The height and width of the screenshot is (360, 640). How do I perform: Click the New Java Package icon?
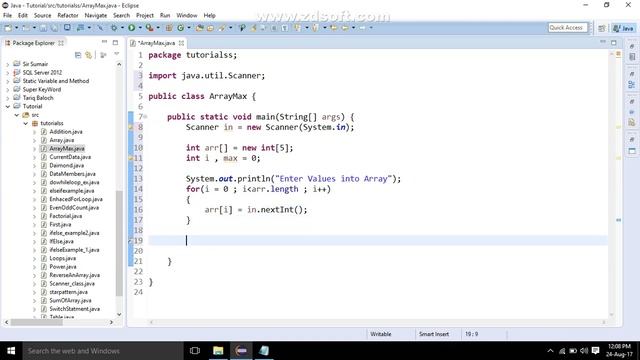tap(169, 28)
